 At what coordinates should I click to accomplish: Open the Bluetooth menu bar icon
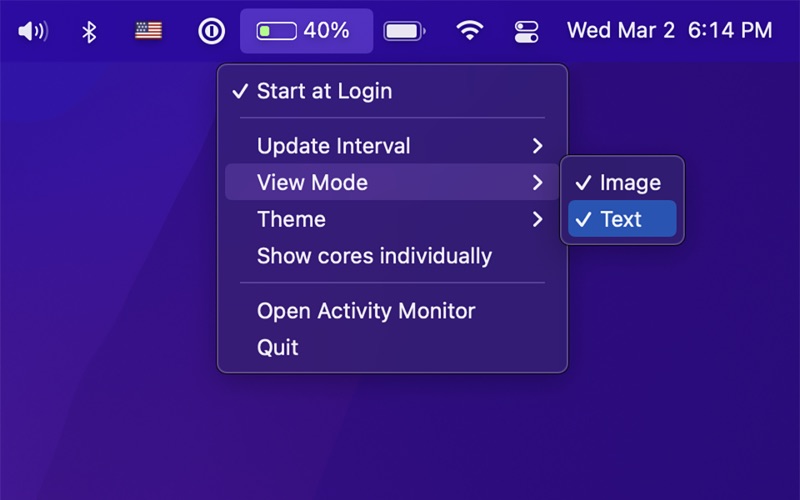click(89, 32)
